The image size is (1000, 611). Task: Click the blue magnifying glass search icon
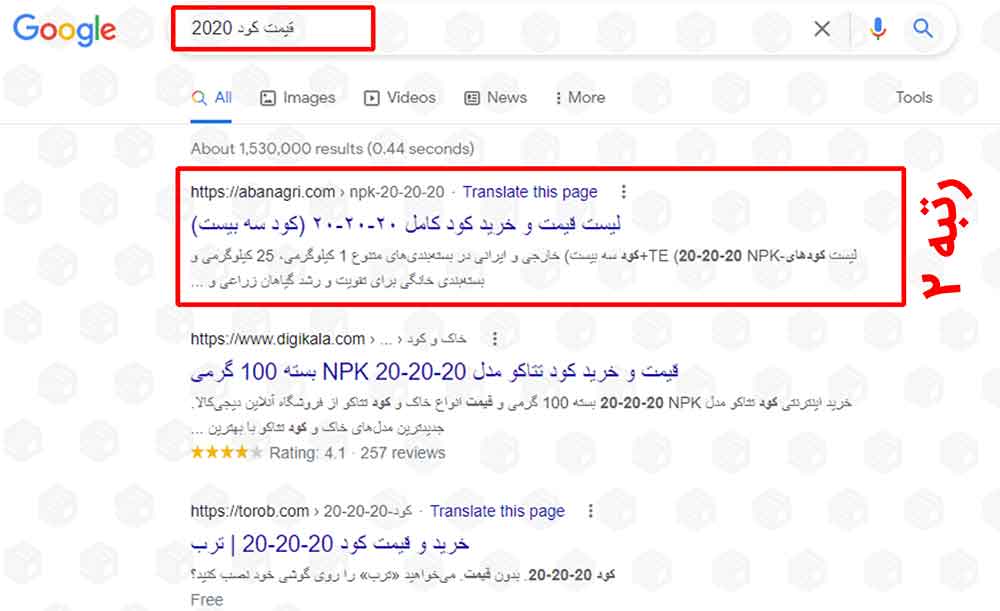(x=923, y=29)
